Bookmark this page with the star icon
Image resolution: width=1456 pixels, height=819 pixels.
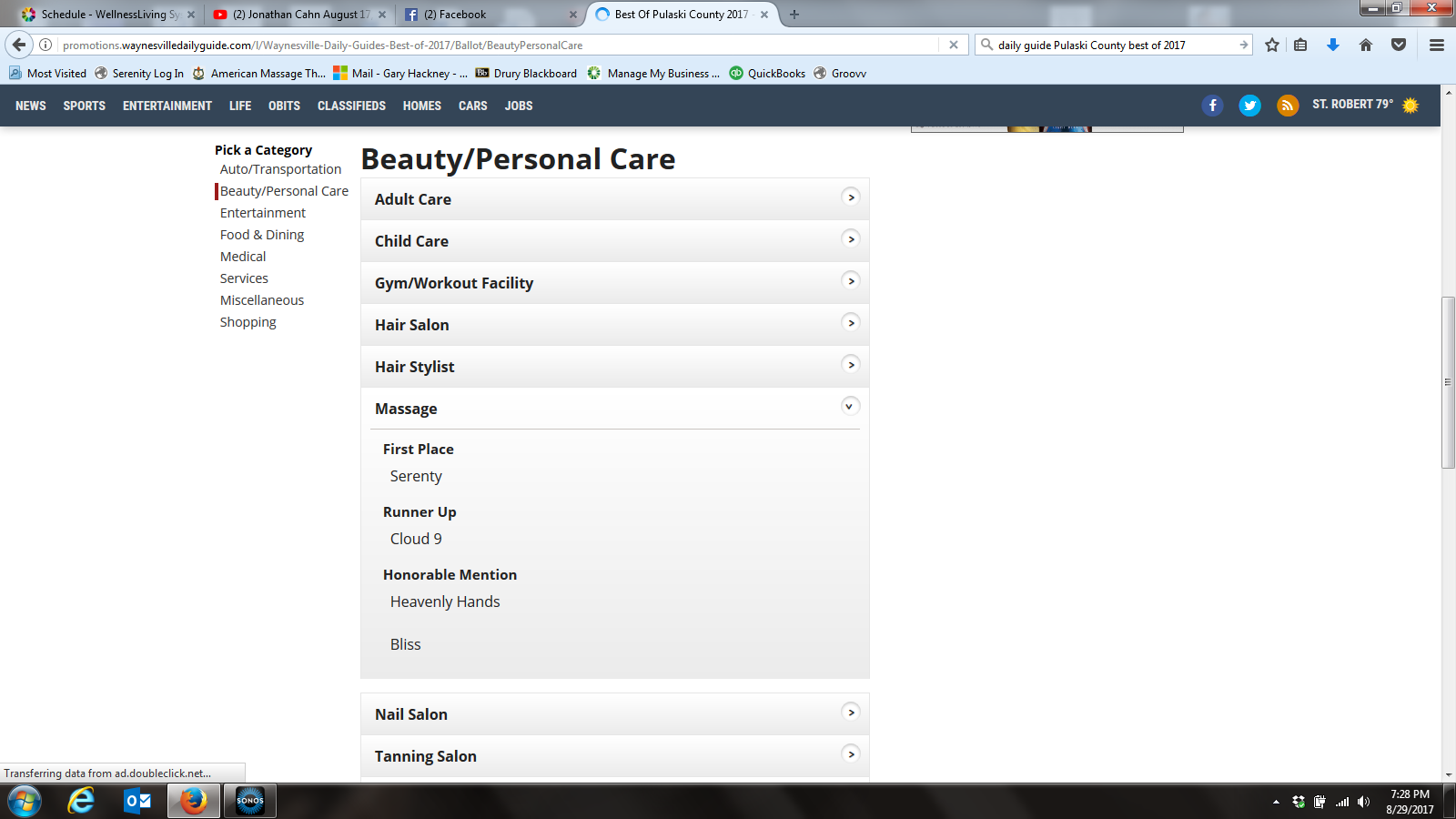1272,45
